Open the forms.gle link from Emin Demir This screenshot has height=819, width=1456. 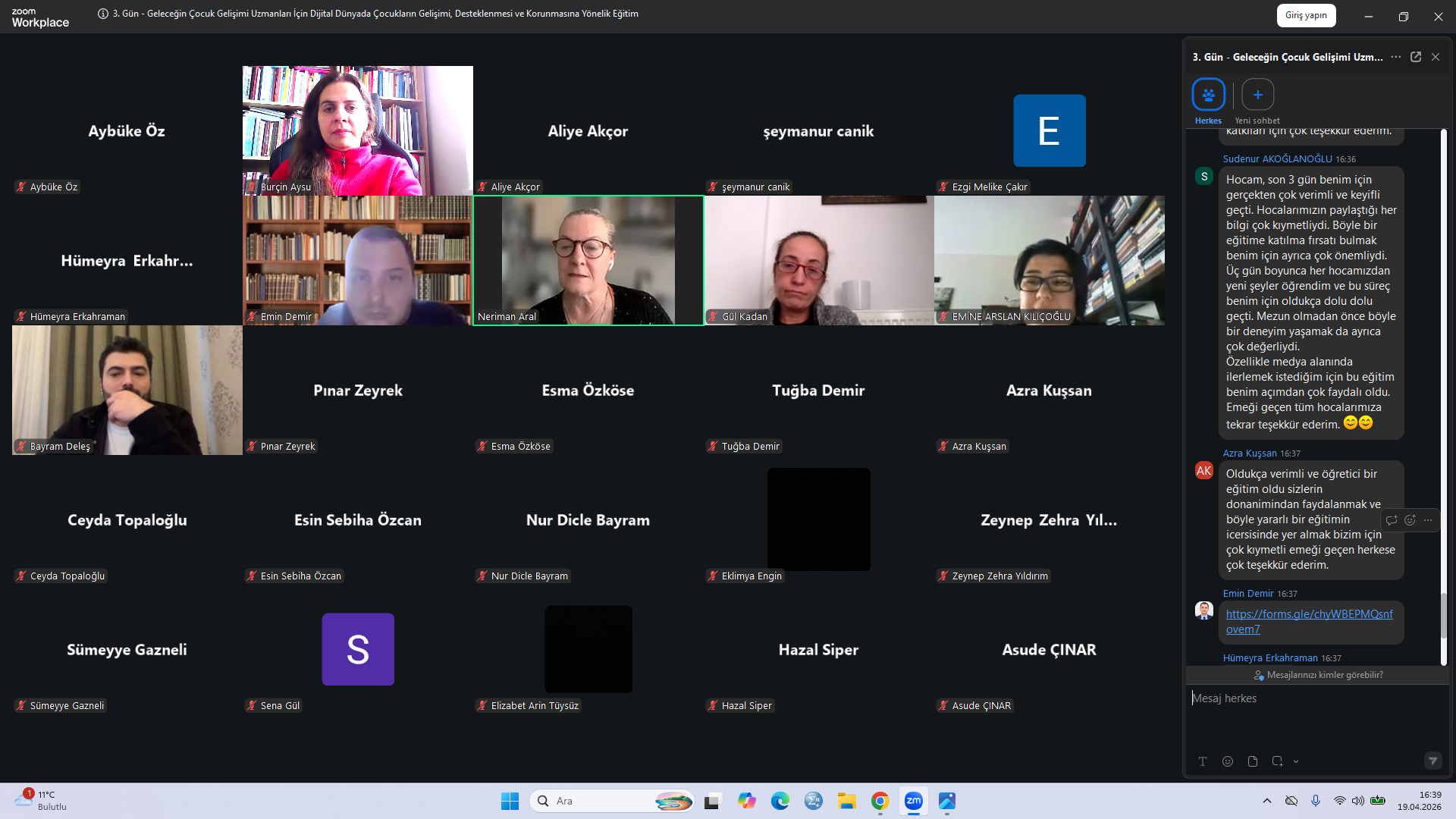tap(1310, 622)
